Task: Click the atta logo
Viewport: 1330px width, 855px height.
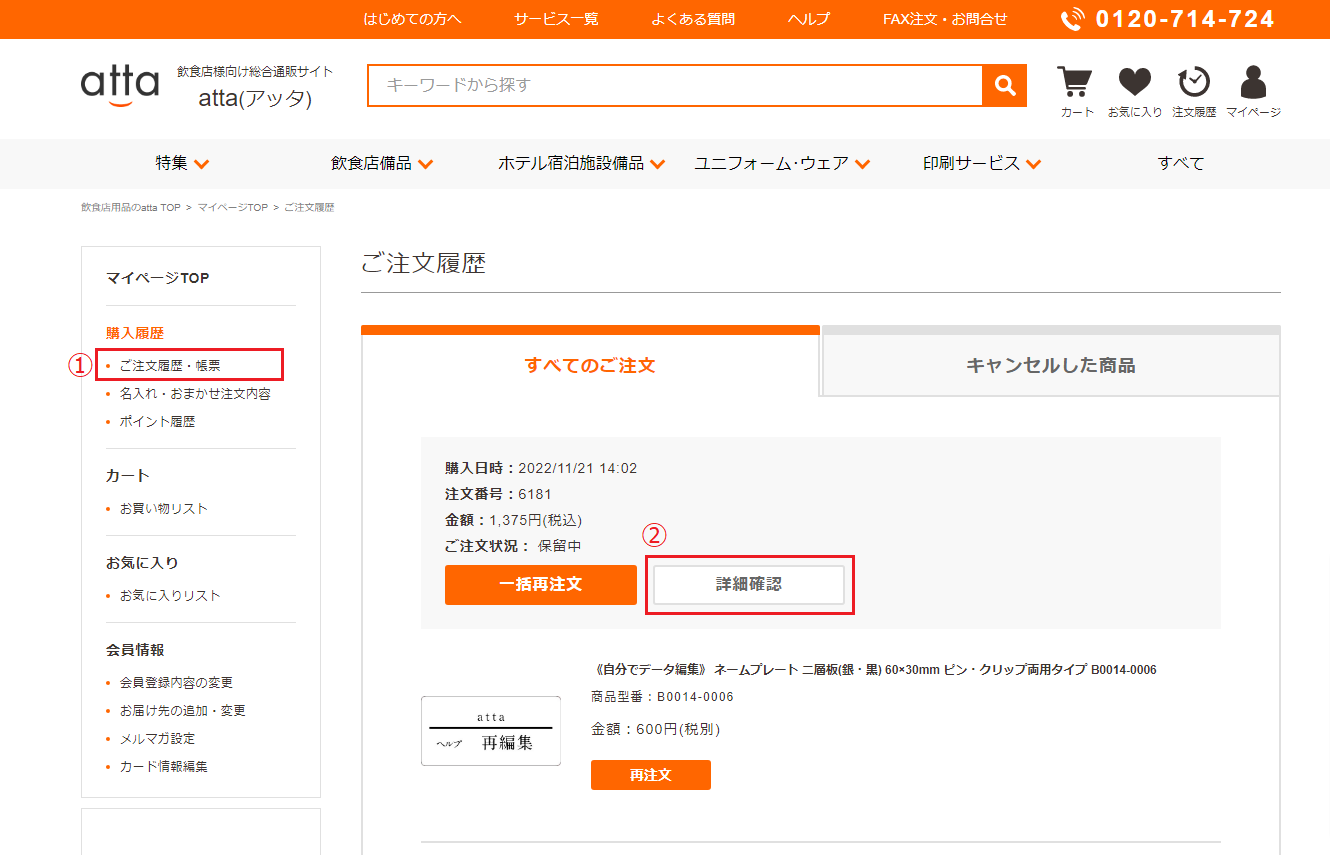Action: [120, 85]
